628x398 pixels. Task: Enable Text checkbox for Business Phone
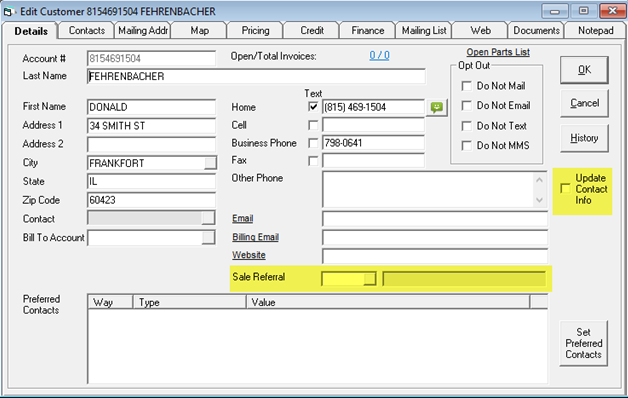(x=313, y=143)
